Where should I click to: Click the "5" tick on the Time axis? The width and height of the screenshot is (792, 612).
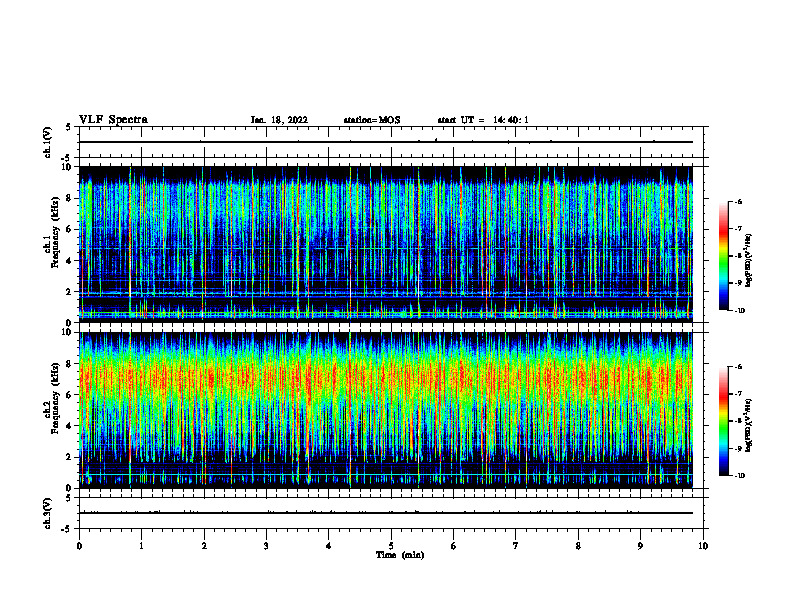pos(391,546)
